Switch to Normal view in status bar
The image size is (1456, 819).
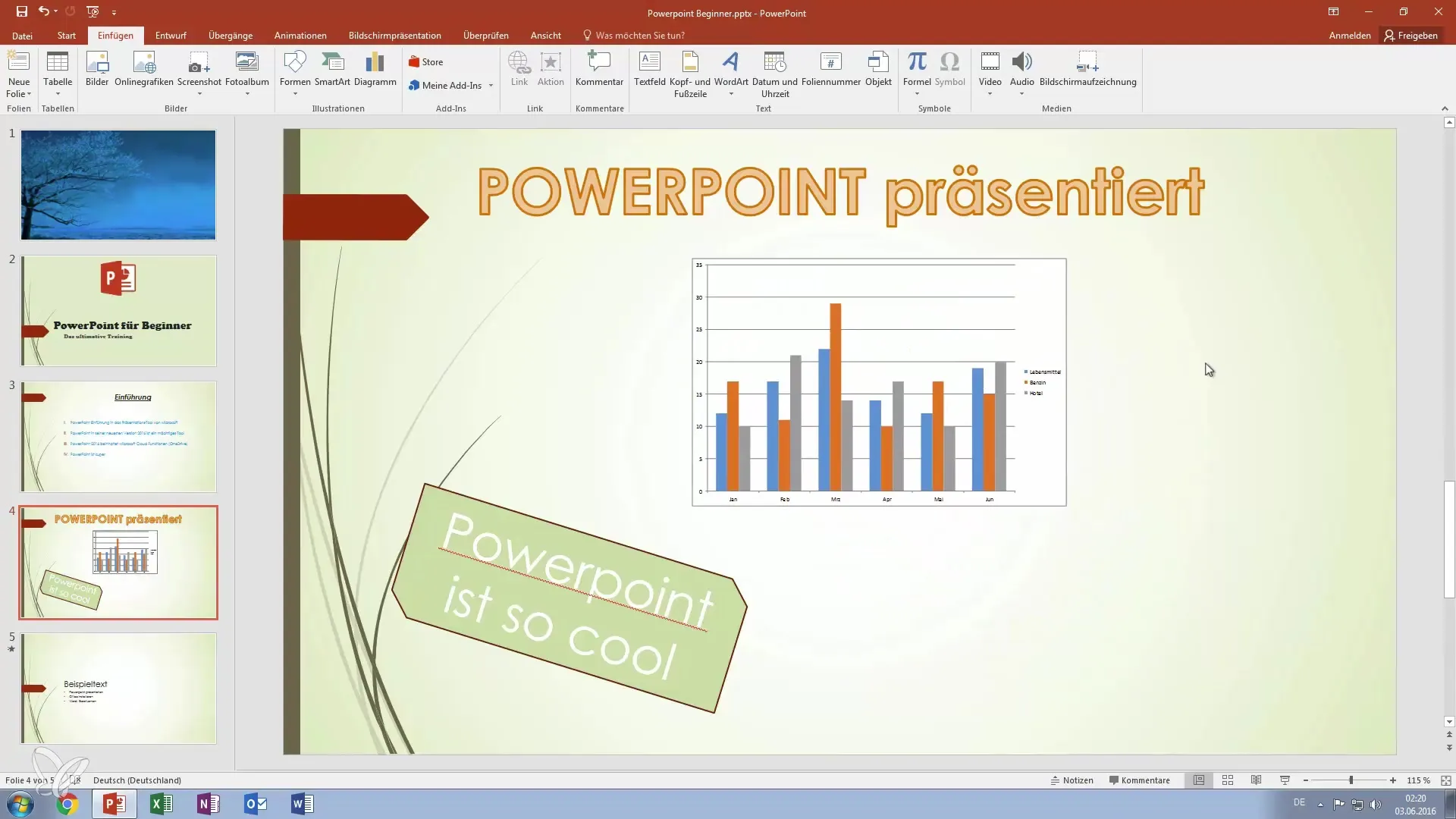click(1199, 780)
